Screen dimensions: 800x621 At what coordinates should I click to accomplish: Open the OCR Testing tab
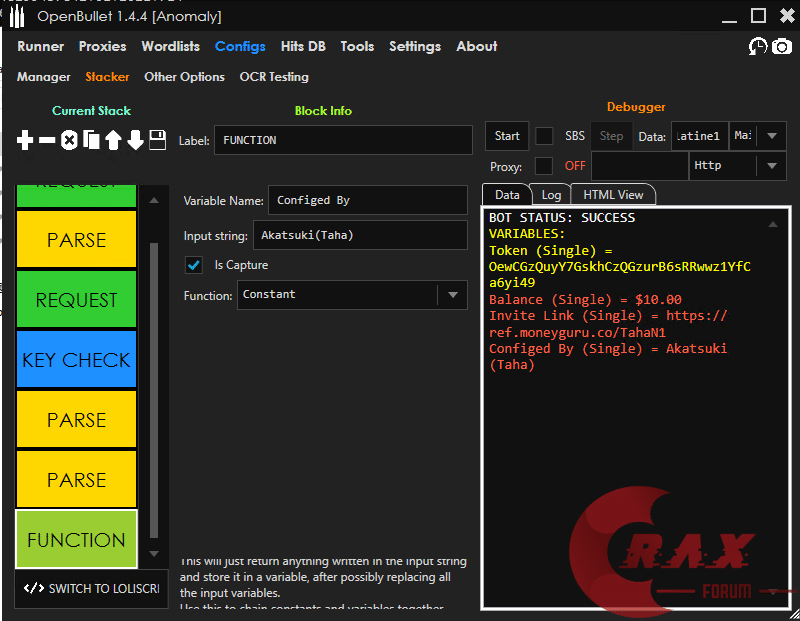click(x=274, y=77)
